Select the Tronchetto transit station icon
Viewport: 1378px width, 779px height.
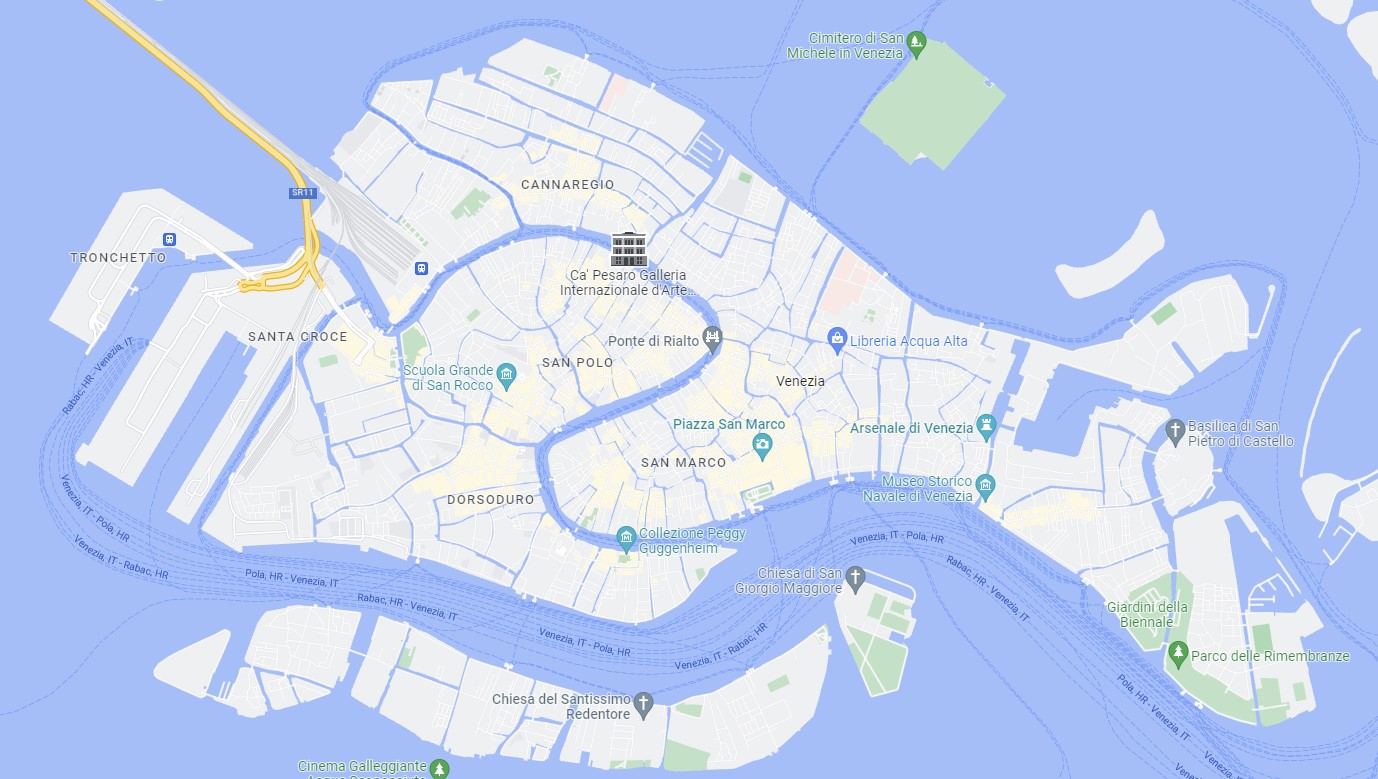tap(169, 240)
